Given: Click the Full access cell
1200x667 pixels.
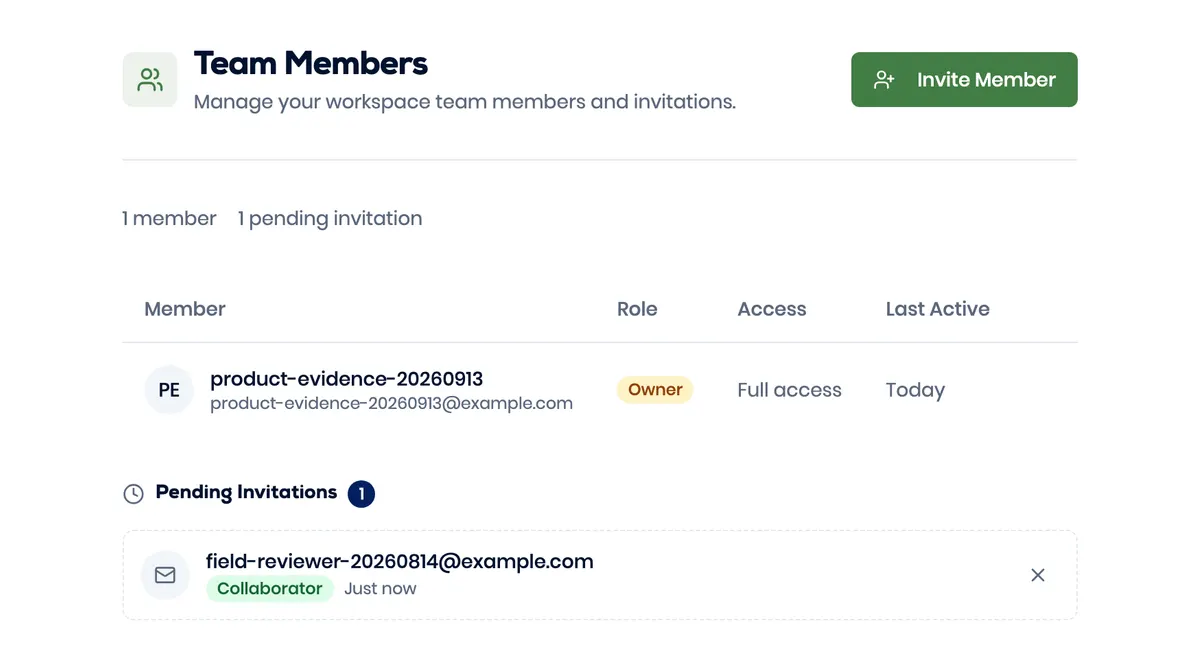Looking at the screenshot, I should (790, 390).
